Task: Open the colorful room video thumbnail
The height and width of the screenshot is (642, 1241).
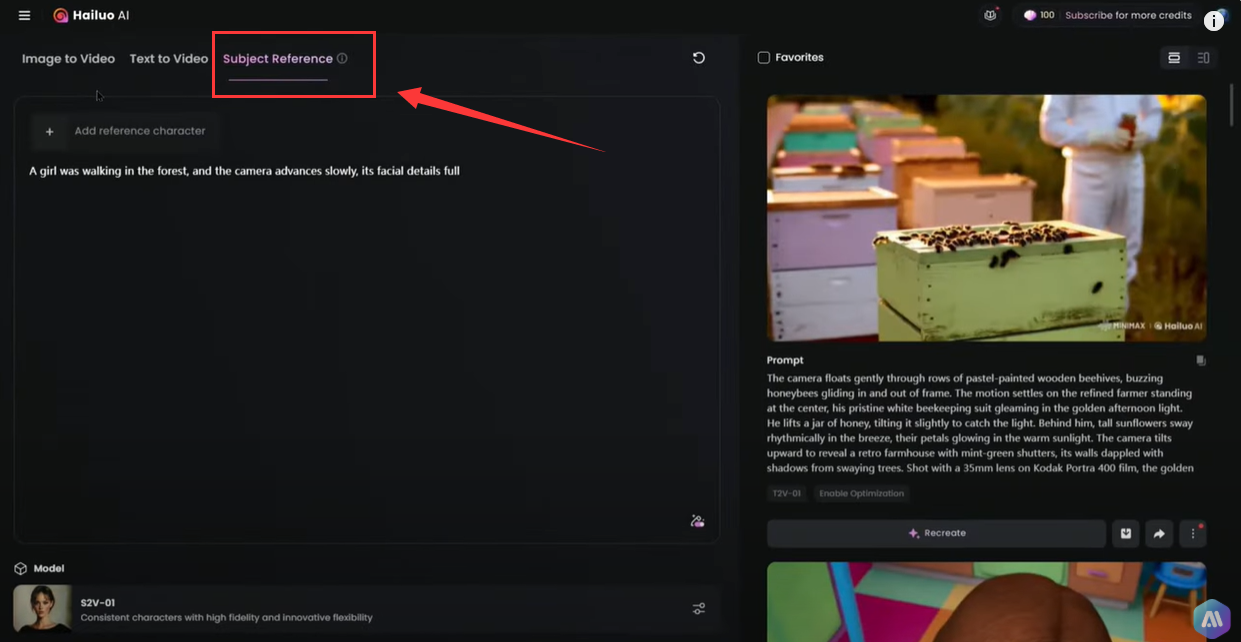Action: [x=986, y=601]
